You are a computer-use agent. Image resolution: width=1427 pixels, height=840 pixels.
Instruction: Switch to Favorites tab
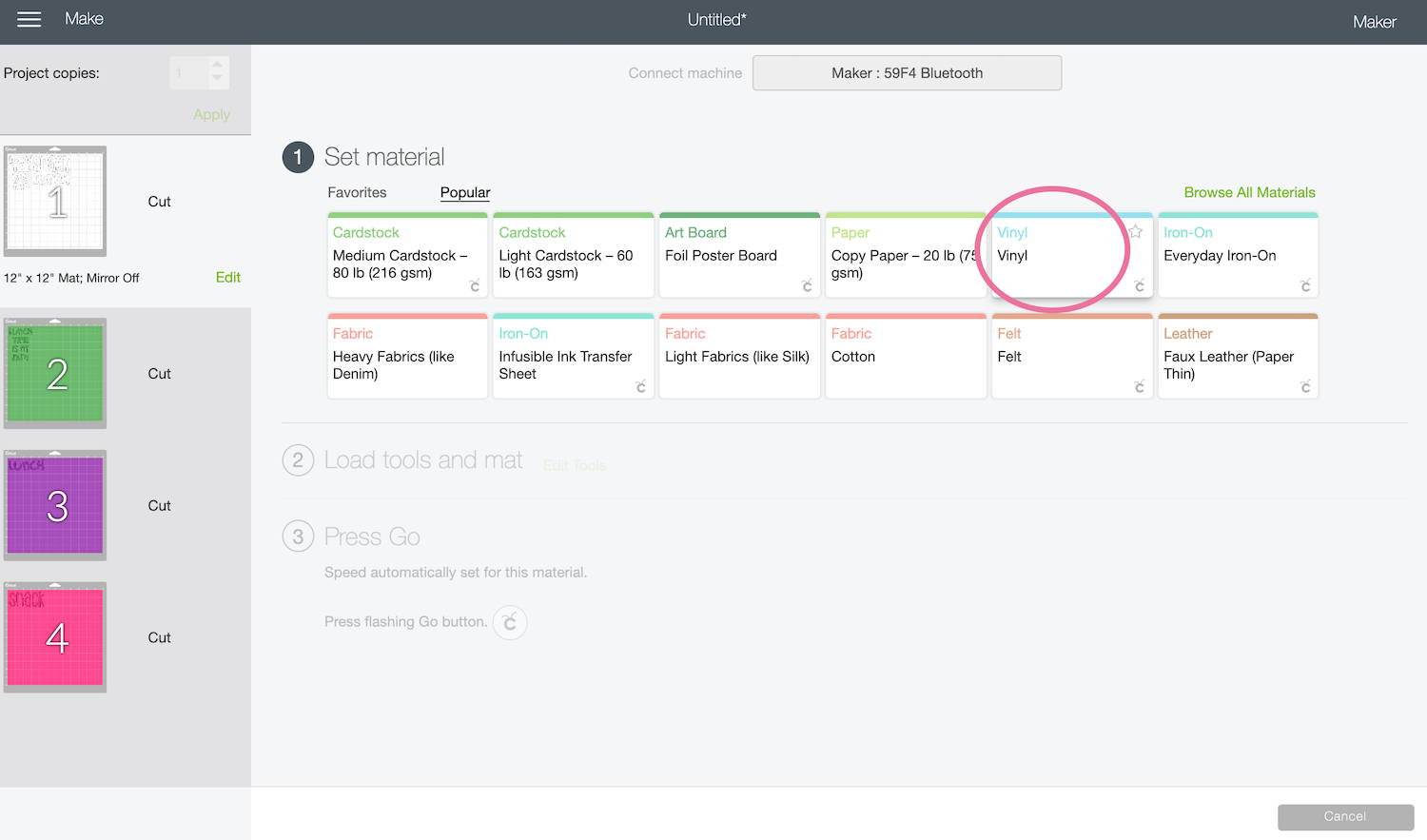(x=357, y=192)
